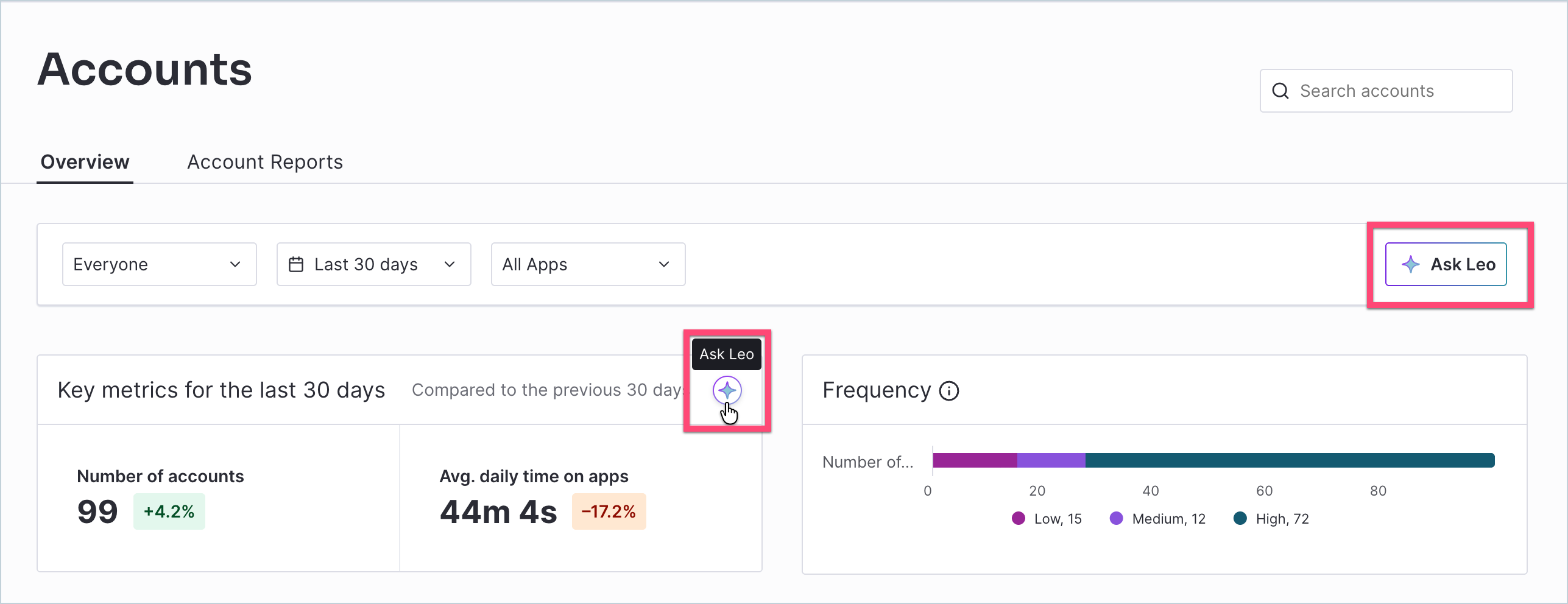Click the Frequency info icon
1568x604 pixels.
click(x=948, y=391)
